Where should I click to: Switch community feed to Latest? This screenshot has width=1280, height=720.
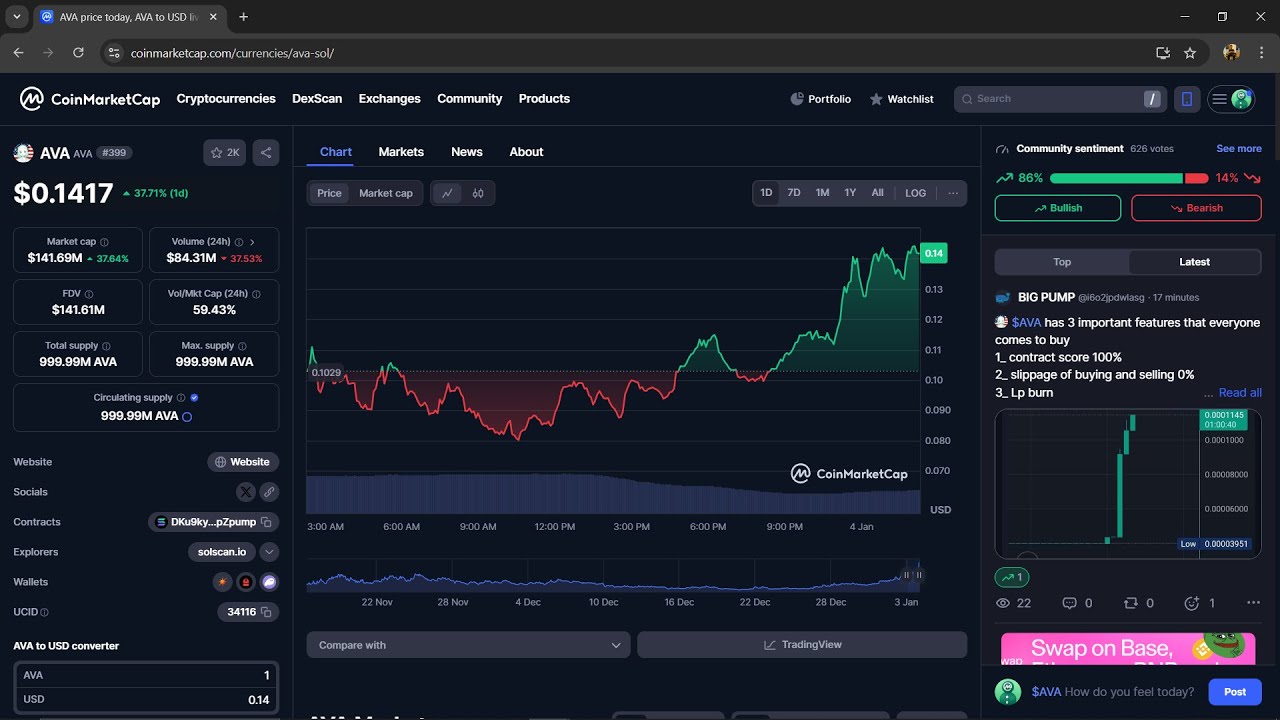click(x=1195, y=262)
